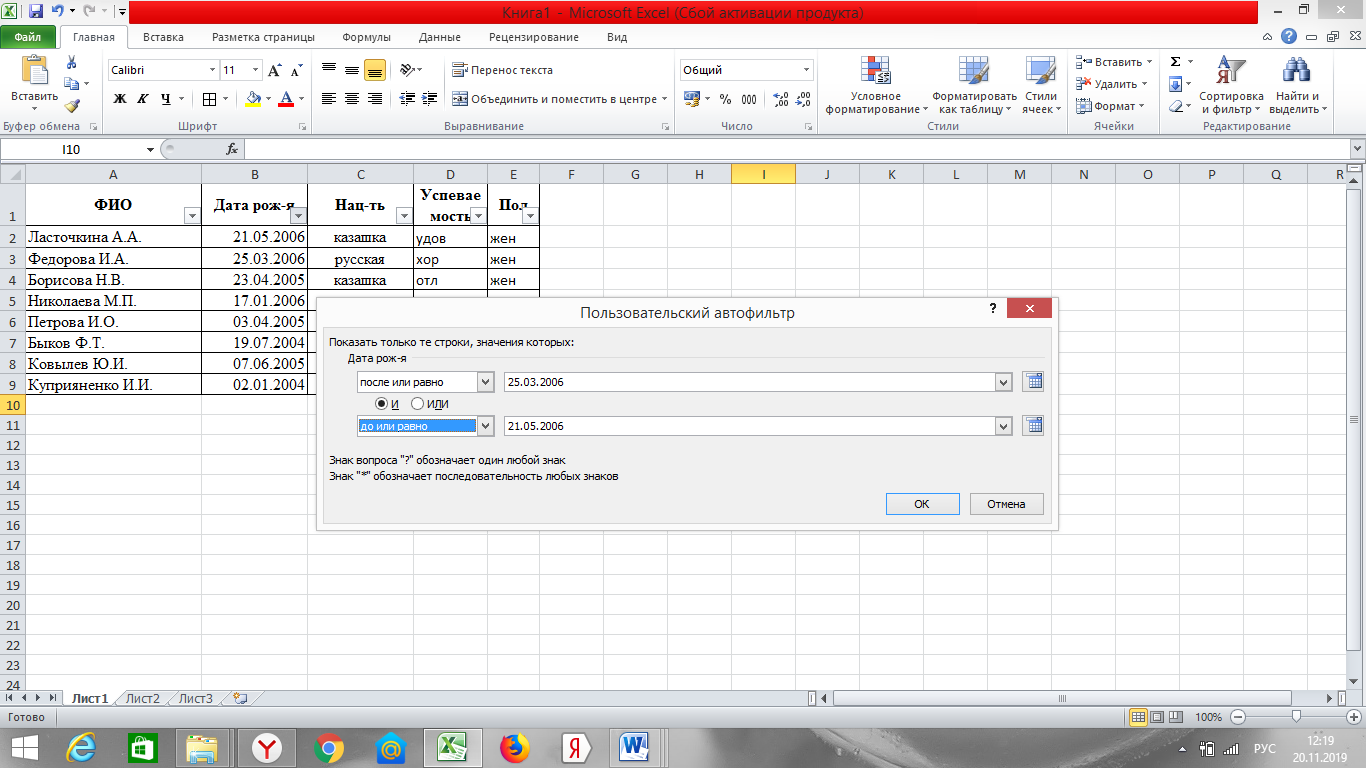
Task: Open the ФИО column filter dropdown
Action: click(192, 216)
